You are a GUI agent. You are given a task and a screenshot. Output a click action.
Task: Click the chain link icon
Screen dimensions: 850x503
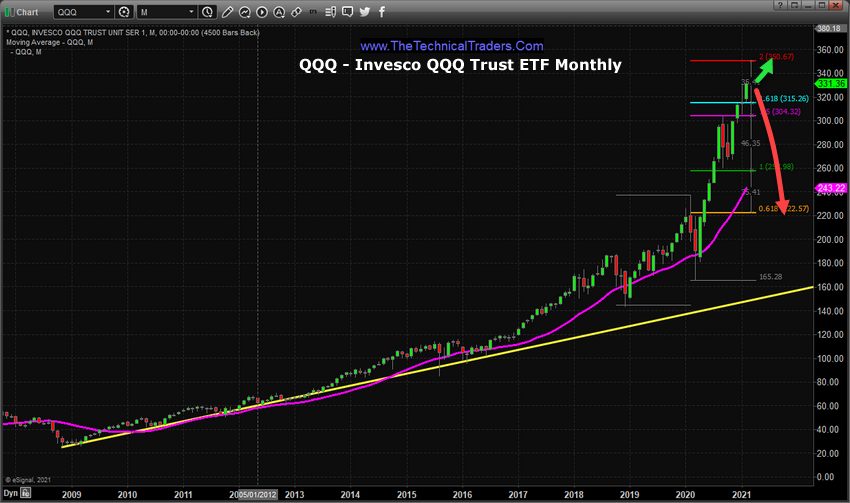[297, 12]
